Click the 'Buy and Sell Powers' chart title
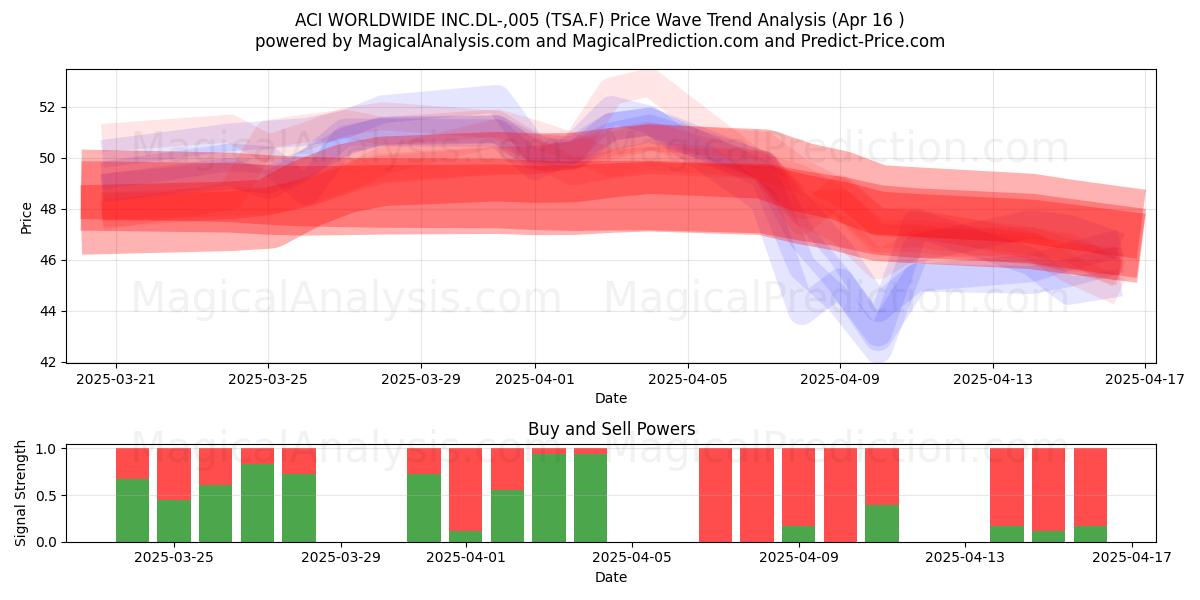 click(611, 429)
